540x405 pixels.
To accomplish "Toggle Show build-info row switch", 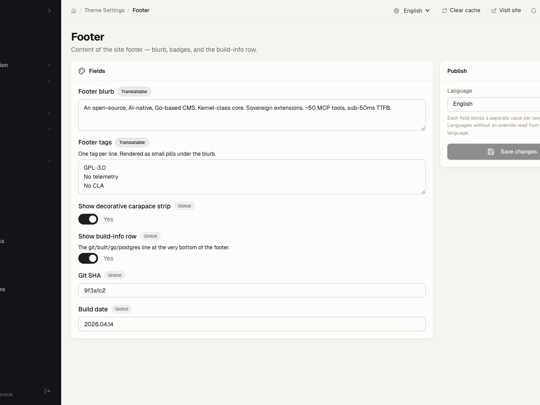I will (x=88, y=258).
